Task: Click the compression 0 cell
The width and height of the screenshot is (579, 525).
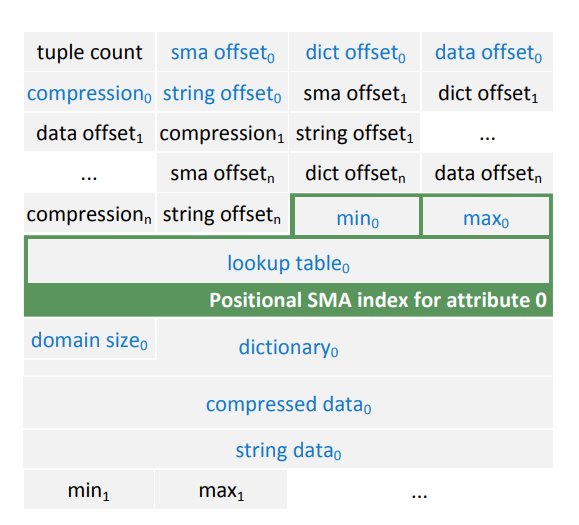Action: coord(89,92)
